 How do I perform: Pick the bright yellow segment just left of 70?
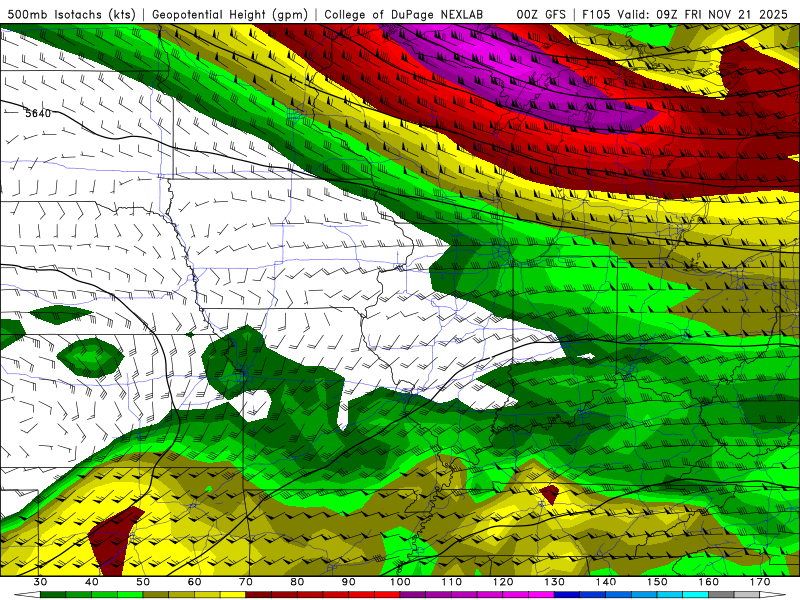[233, 595]
